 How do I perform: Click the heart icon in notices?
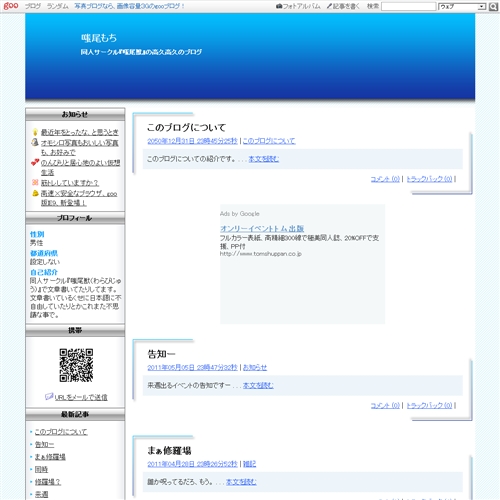click(x=35, y=162)
